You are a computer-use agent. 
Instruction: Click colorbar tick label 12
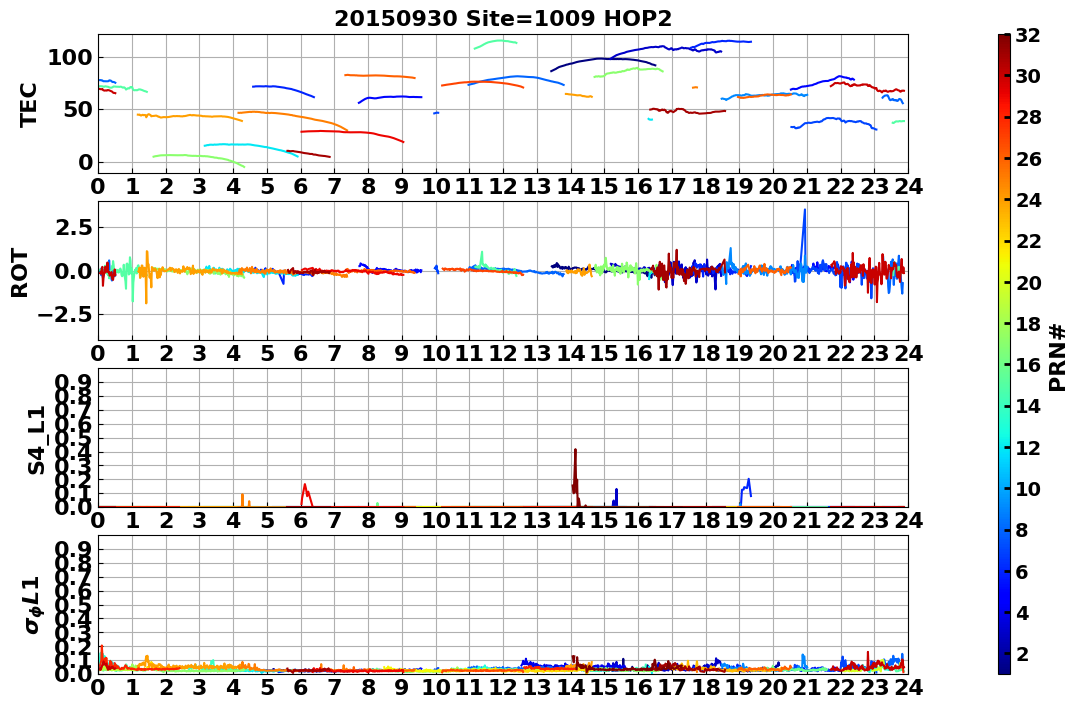1028,447
